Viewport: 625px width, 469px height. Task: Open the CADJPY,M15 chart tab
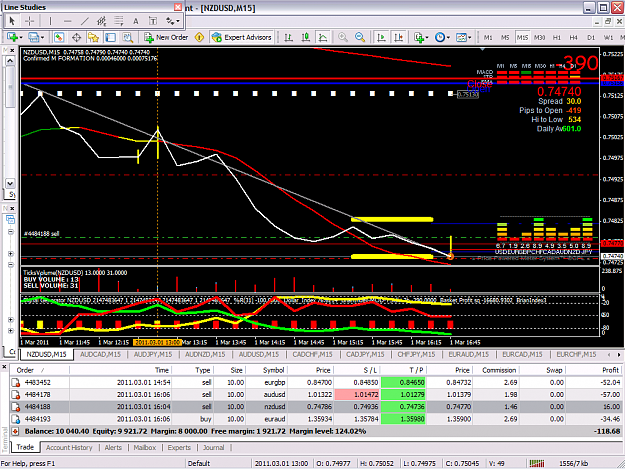pyautogui.click(x=365, y=354)
